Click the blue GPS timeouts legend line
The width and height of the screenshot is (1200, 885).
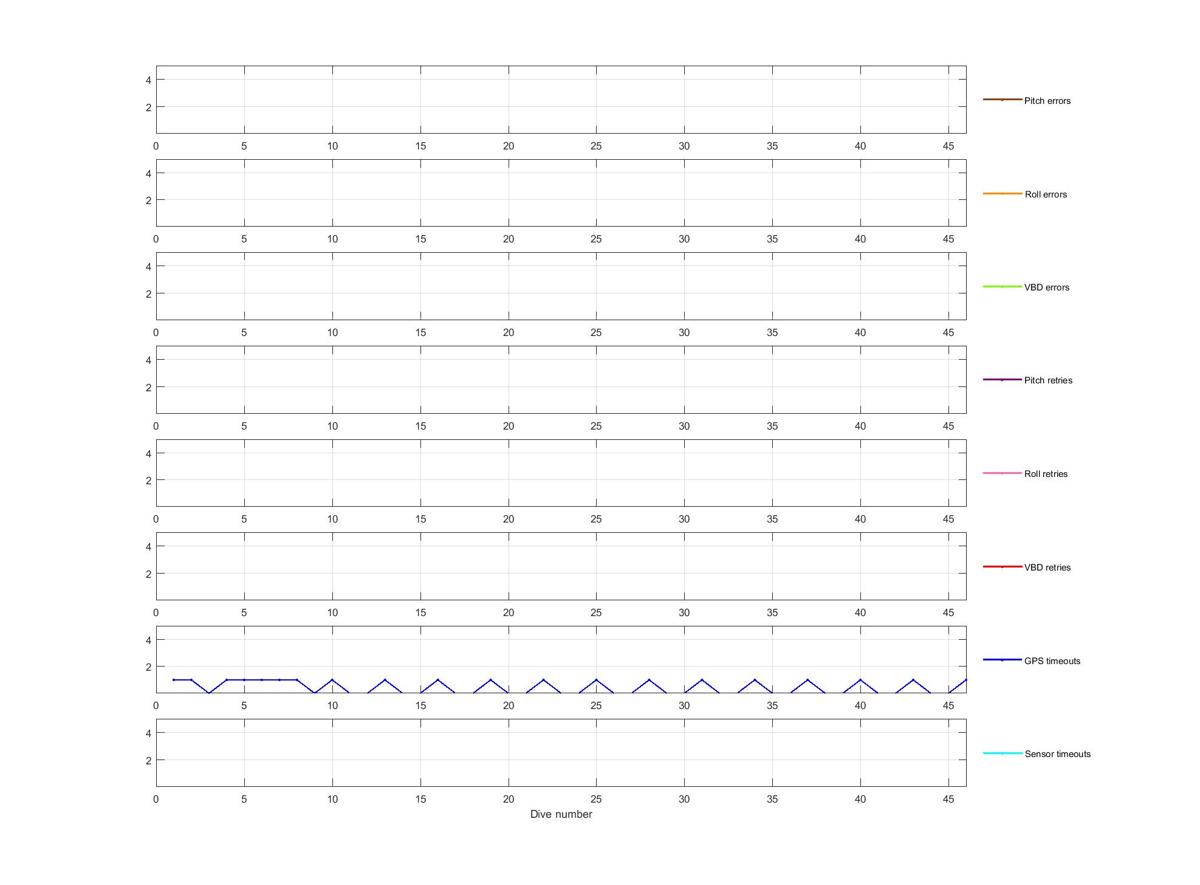pyautogui.click(x=1002, y=660)
